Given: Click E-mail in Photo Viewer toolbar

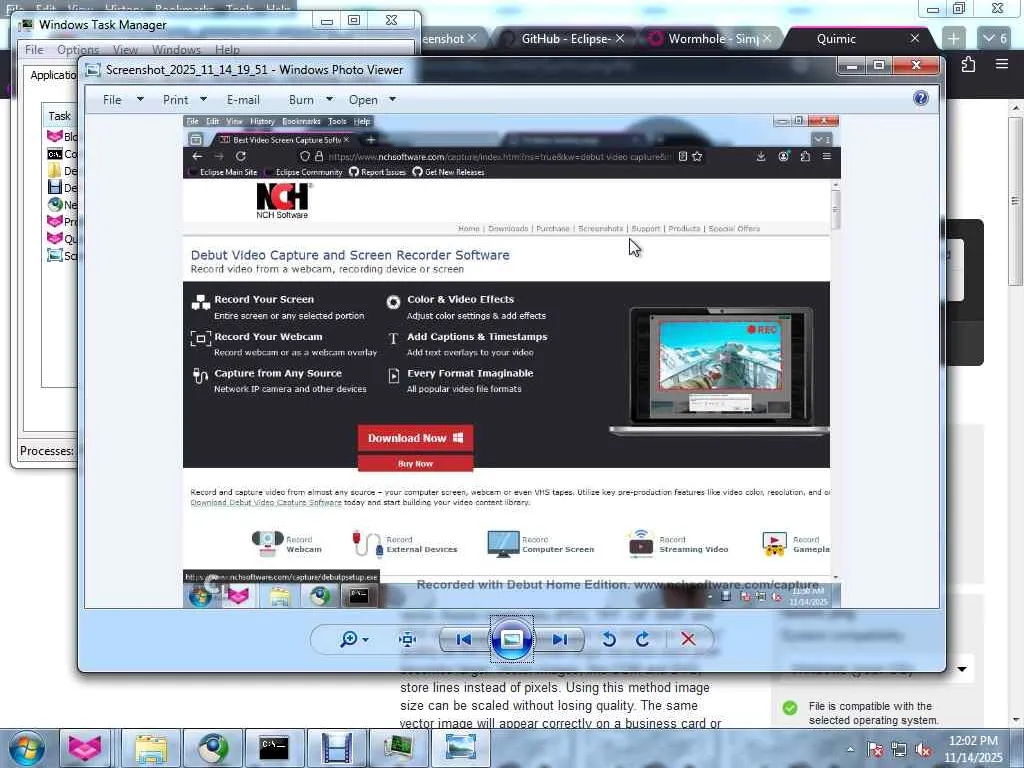Looking at the screenshot, I should 243,100.
